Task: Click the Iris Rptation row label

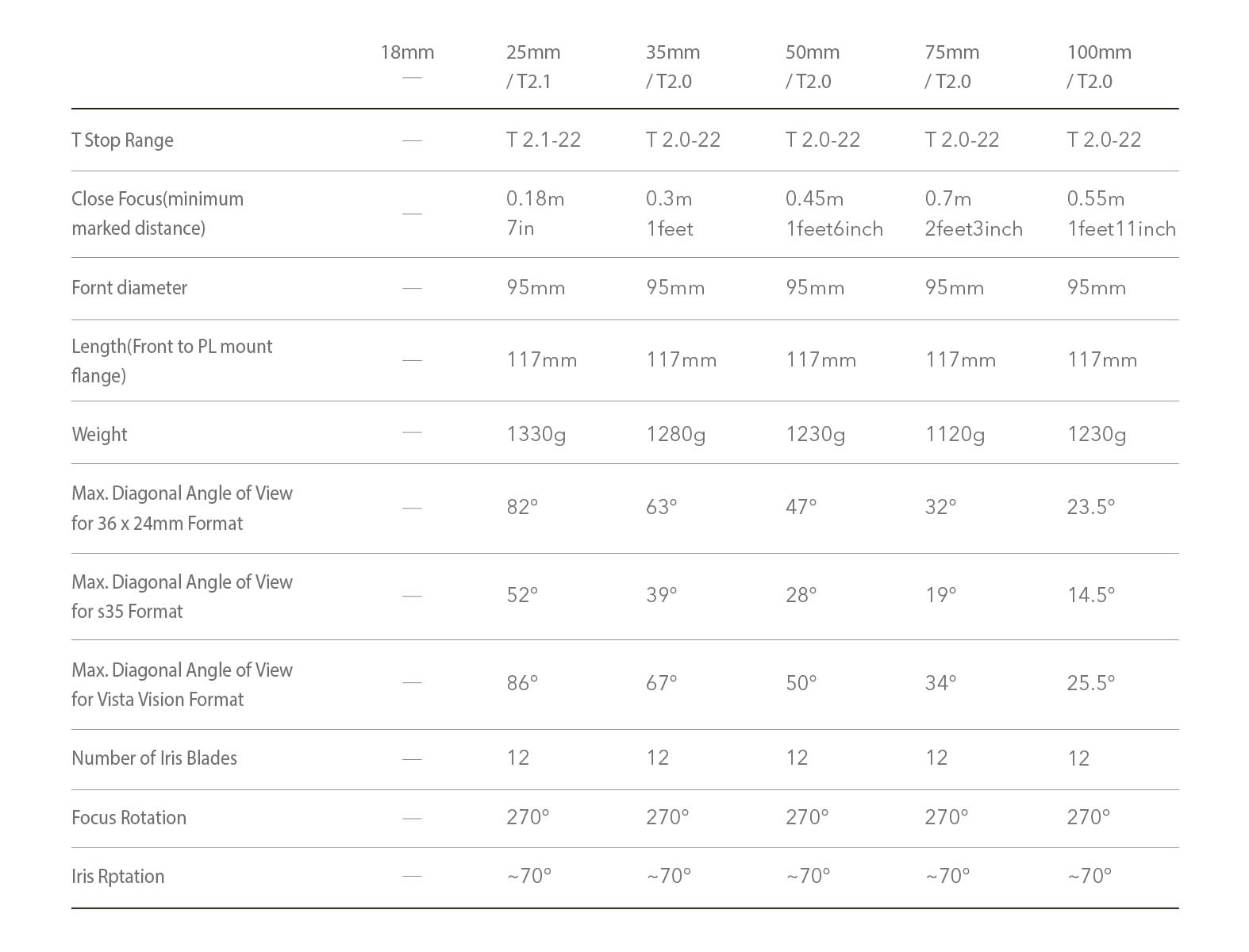Action: click(117, 877)
